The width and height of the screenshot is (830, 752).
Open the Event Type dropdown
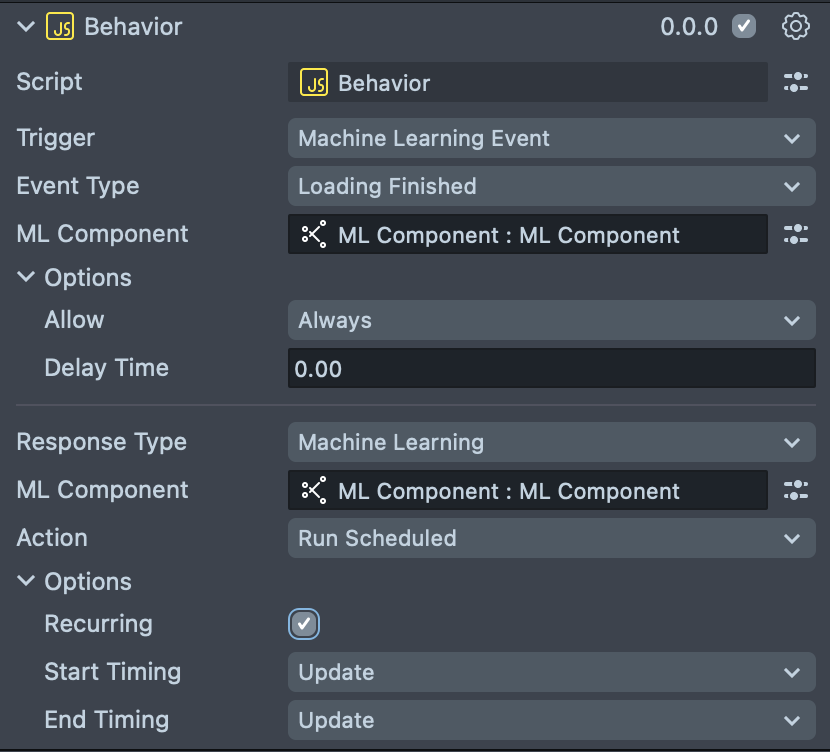tap(551, 187)
